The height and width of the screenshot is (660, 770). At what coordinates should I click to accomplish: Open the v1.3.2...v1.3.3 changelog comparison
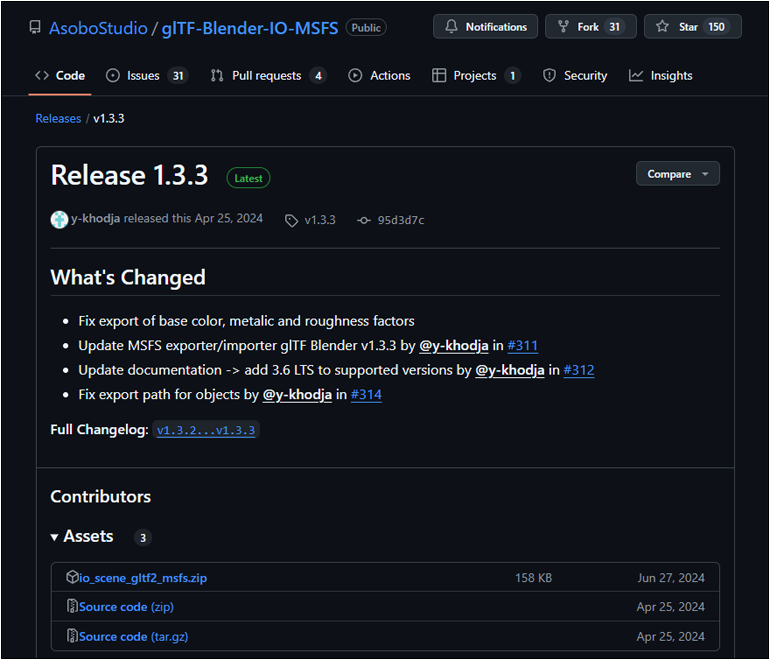[206, 430]
